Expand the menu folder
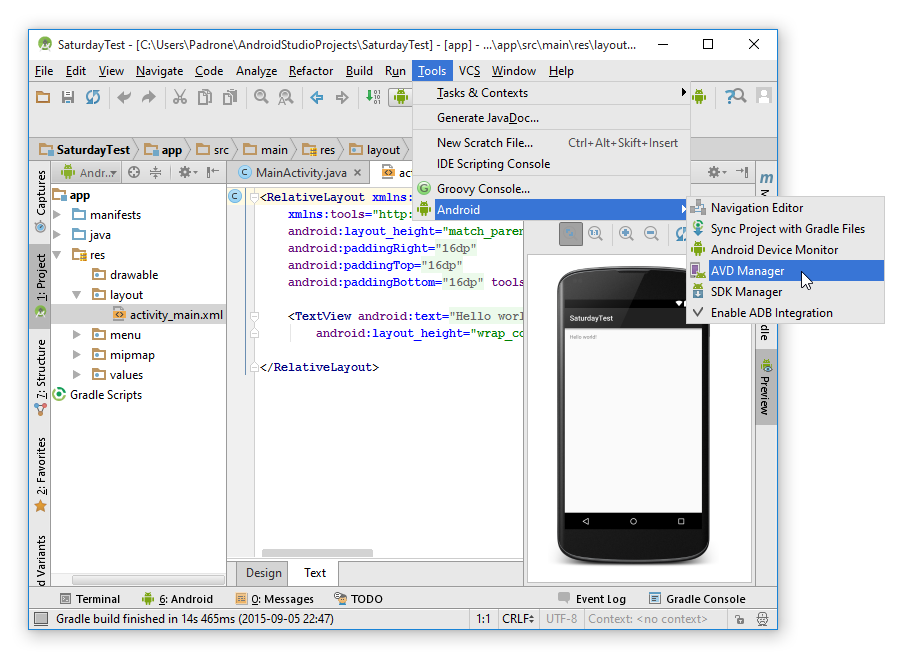Screen dimensions: 904x654 77,334
